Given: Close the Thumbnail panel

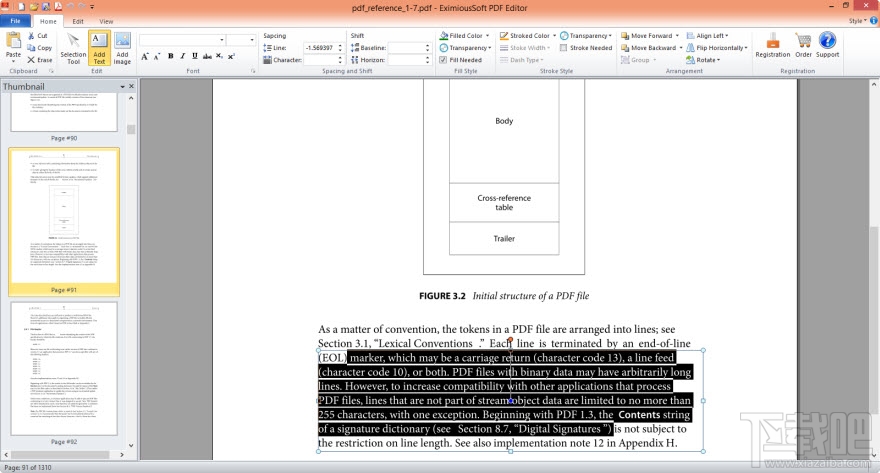Looking at the screenshot, I should click(131, 86).
